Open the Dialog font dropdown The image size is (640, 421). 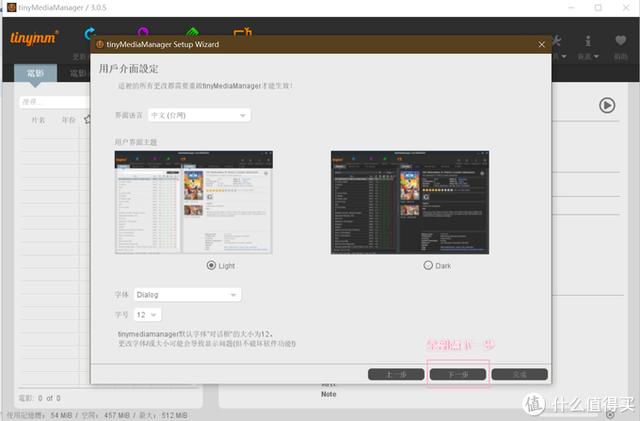[187, 294]
